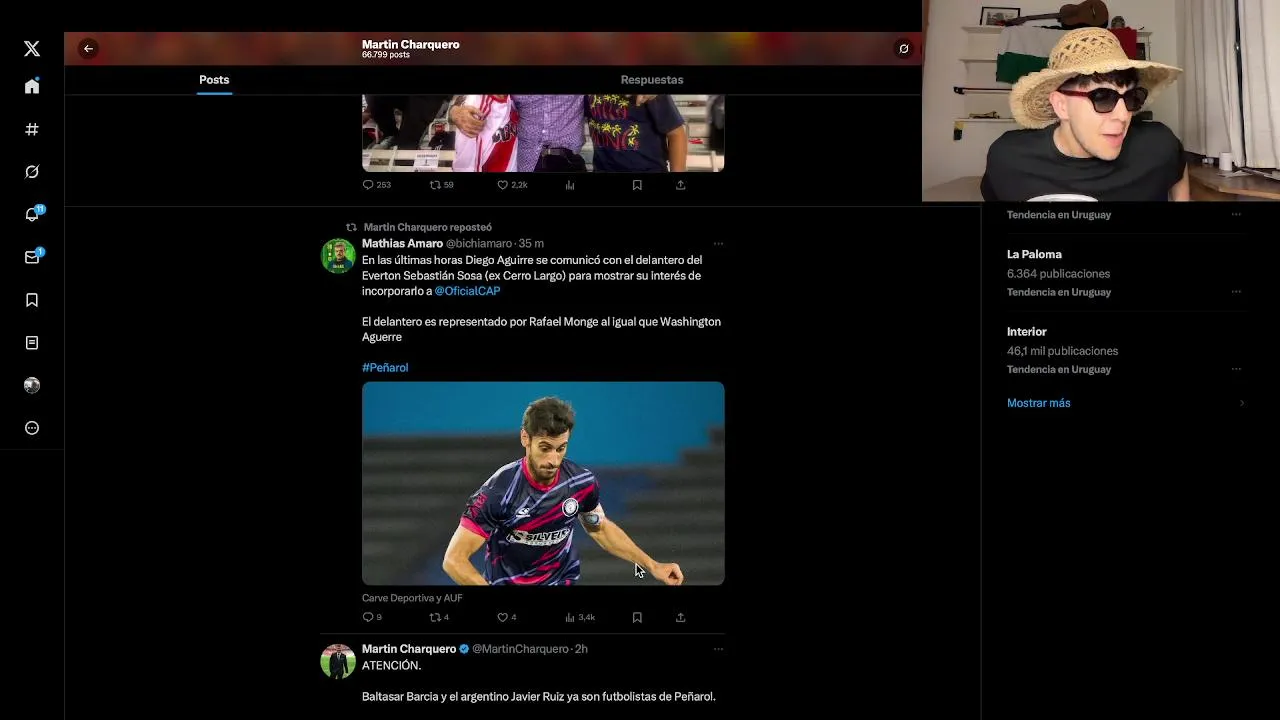Open profile avatar in left sidebar
The height and width of the screenshot is (720, 1280).
[32, 385]
